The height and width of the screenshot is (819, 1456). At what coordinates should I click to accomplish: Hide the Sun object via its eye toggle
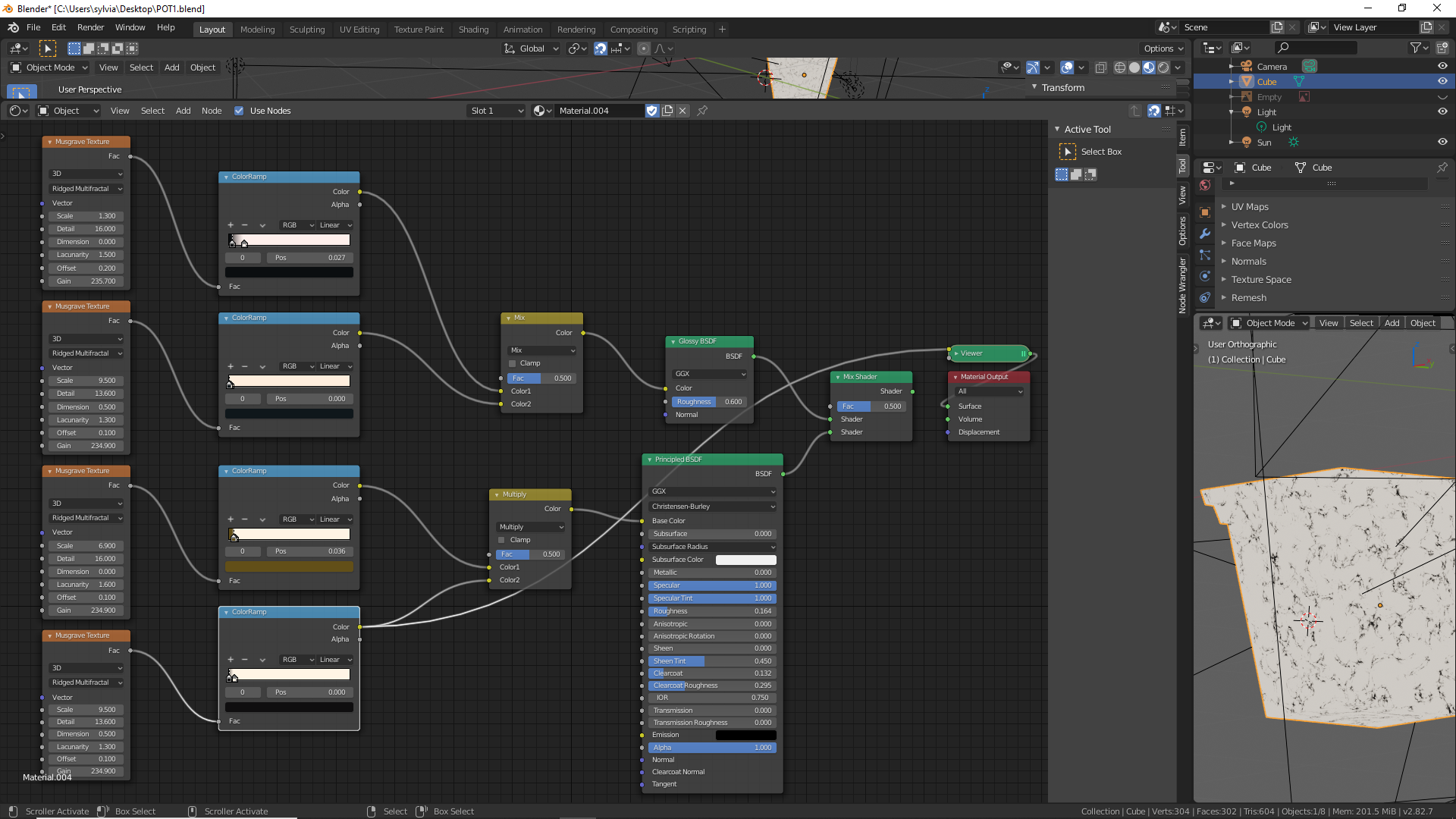pyautogui.click(x=1443, y=142)
